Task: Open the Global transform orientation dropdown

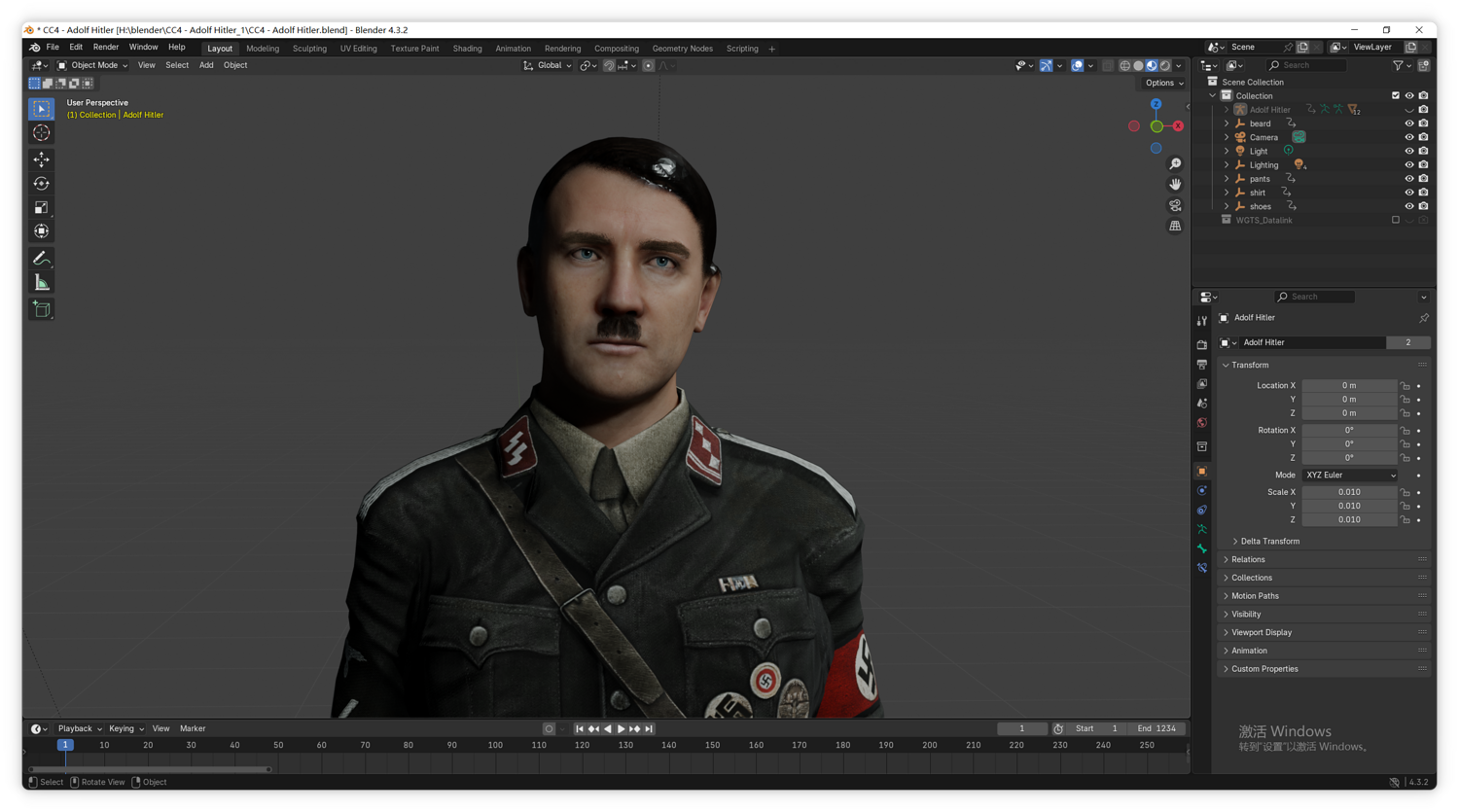Action: click(547, 65)
